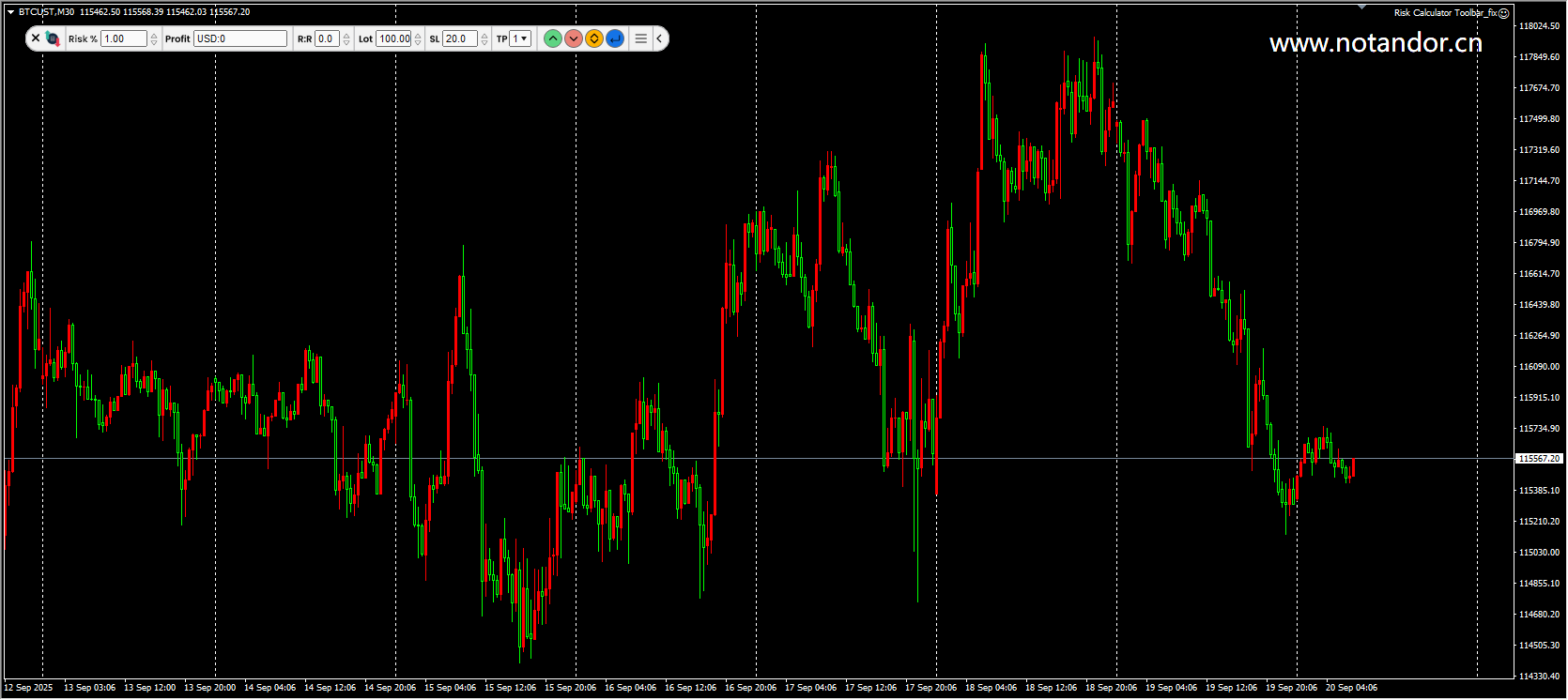
Task: Click the Profit USD field
Action: click(x=240, y=38)
